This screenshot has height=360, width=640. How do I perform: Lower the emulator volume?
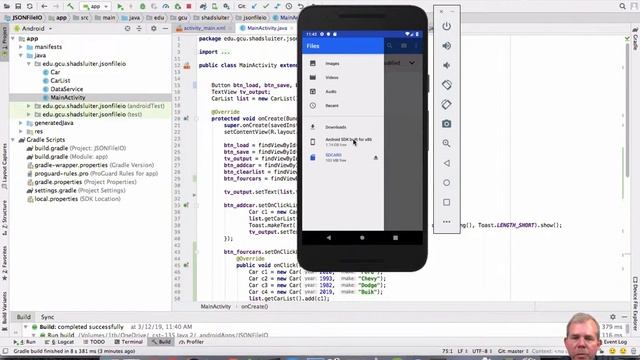[447, 65]
